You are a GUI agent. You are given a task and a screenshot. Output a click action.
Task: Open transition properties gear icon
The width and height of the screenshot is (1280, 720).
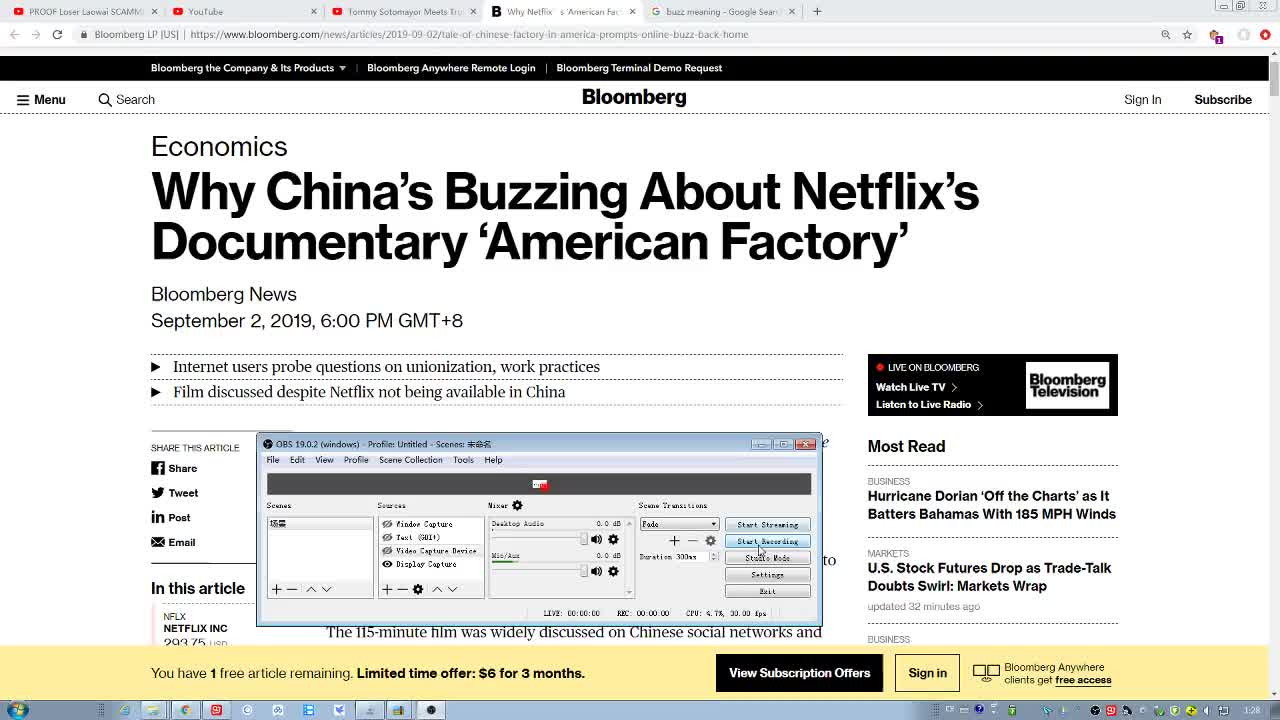tap(711, 541)
